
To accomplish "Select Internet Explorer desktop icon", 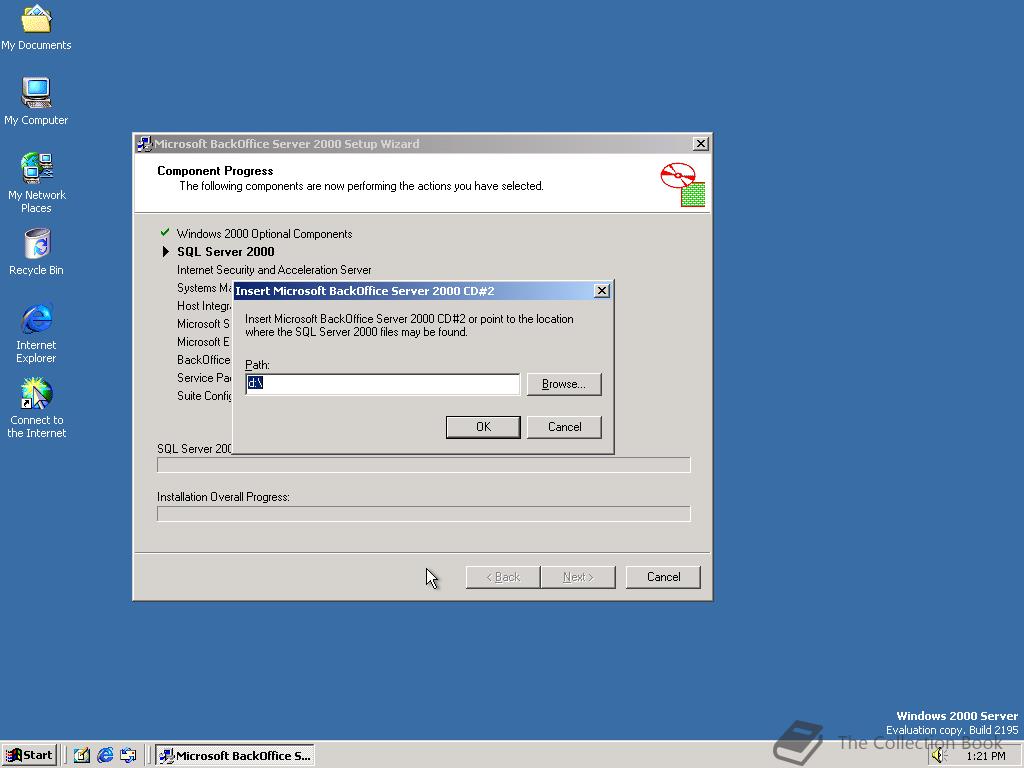I will 36,333.
